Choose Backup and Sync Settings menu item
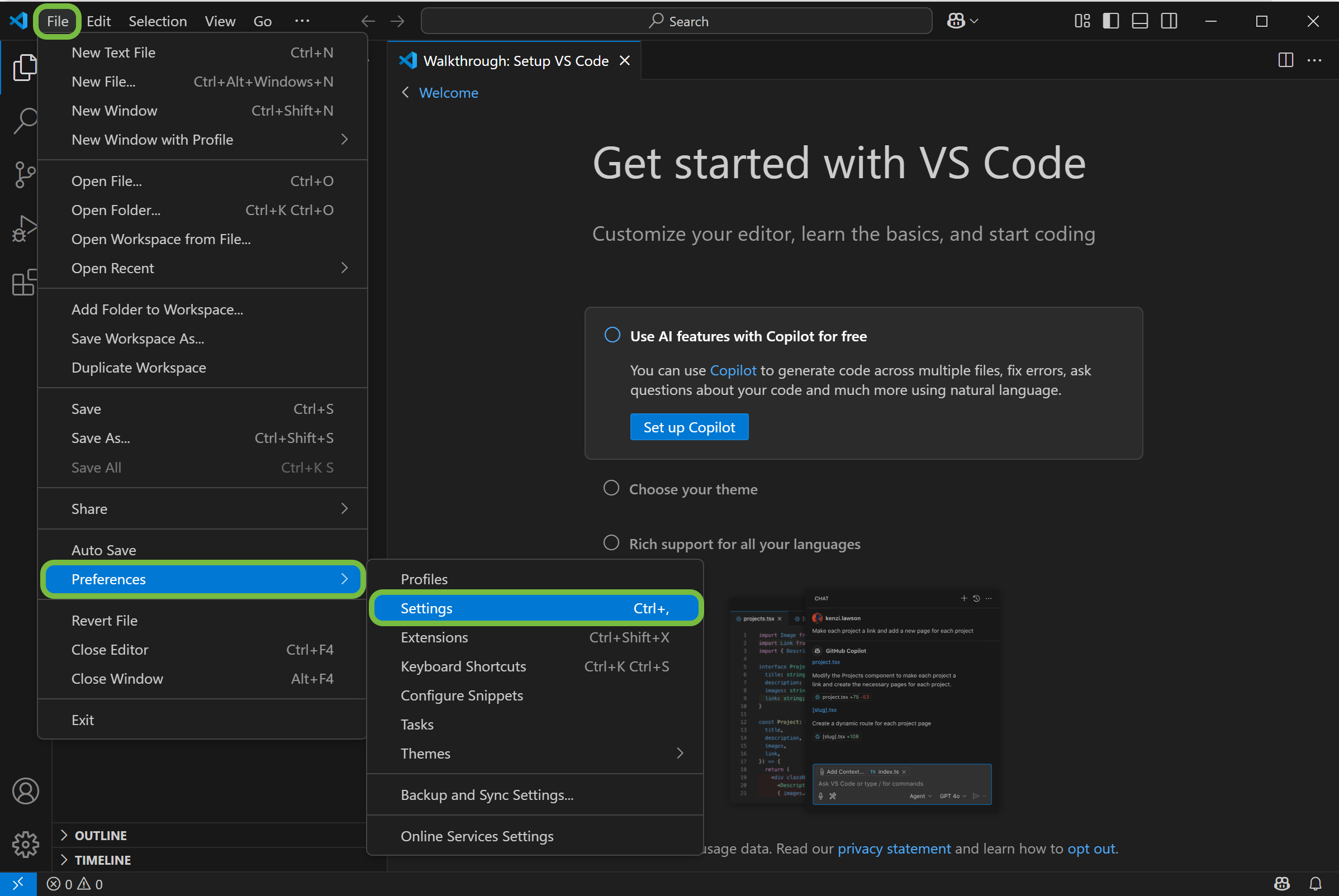1339x896 pixels. [534, 795]
